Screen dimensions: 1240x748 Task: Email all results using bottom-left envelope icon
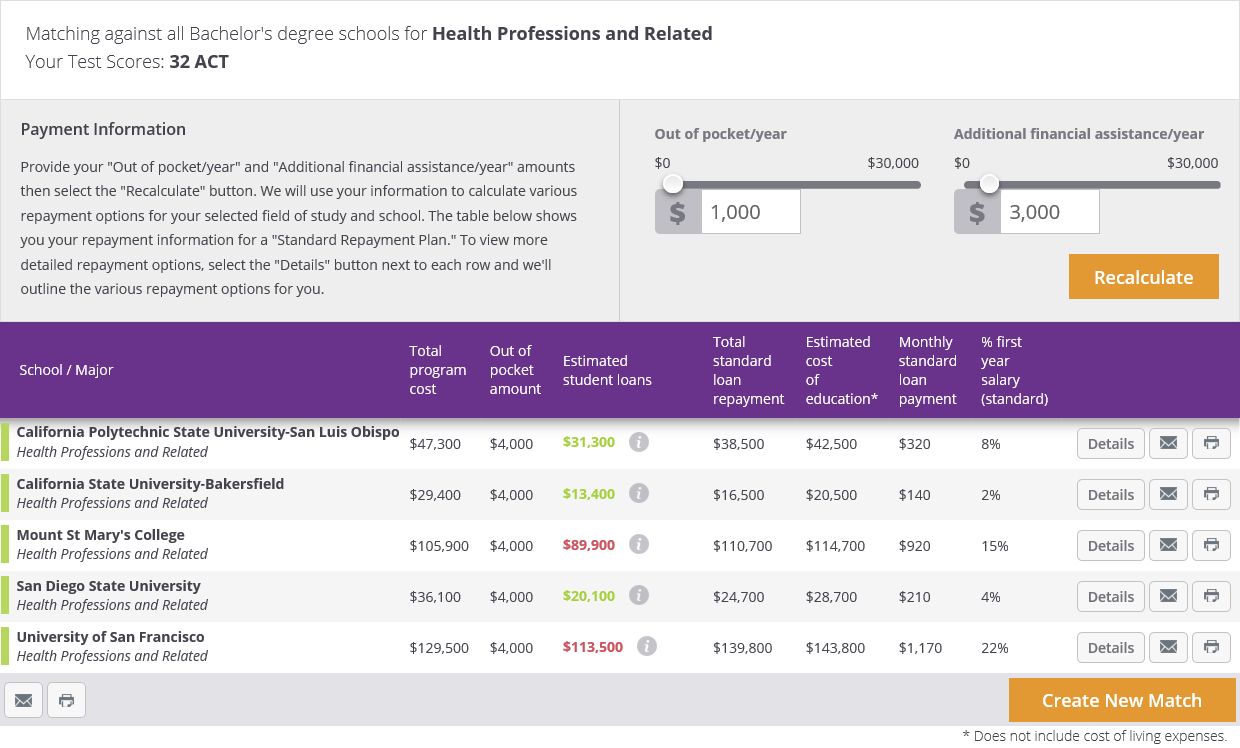pyautogui.click(x=23, y=700)
